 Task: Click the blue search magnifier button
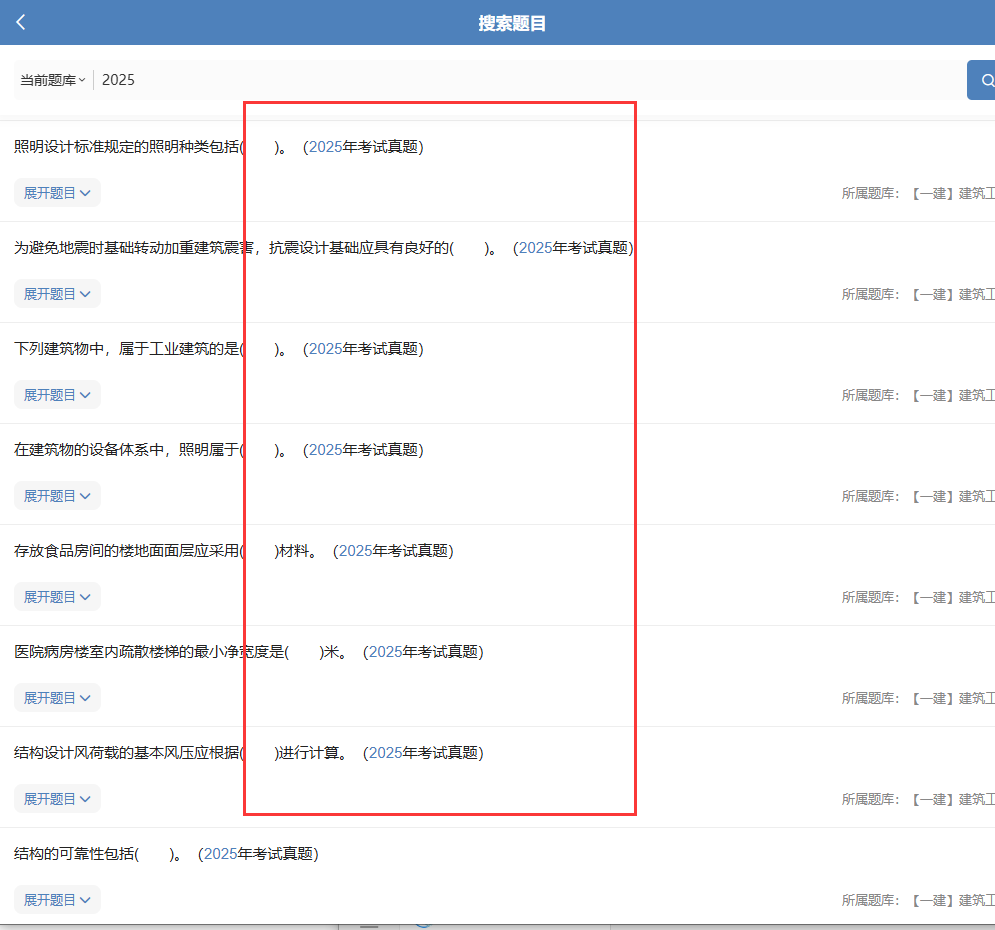tap(982, 80)
